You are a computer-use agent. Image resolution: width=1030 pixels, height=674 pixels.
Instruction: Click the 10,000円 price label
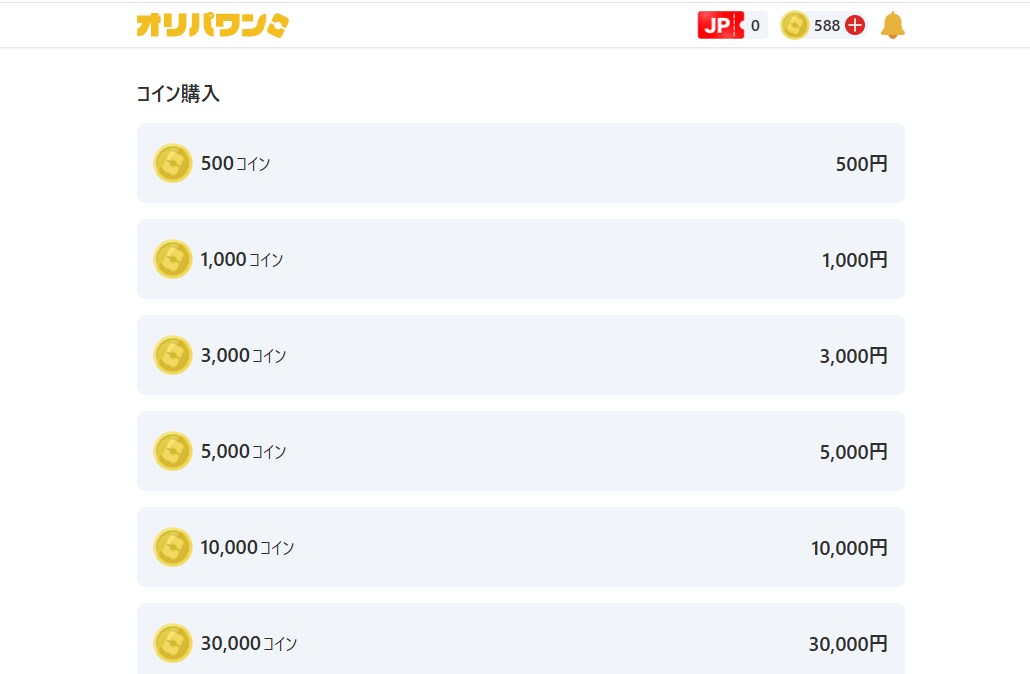pos(849,548)
